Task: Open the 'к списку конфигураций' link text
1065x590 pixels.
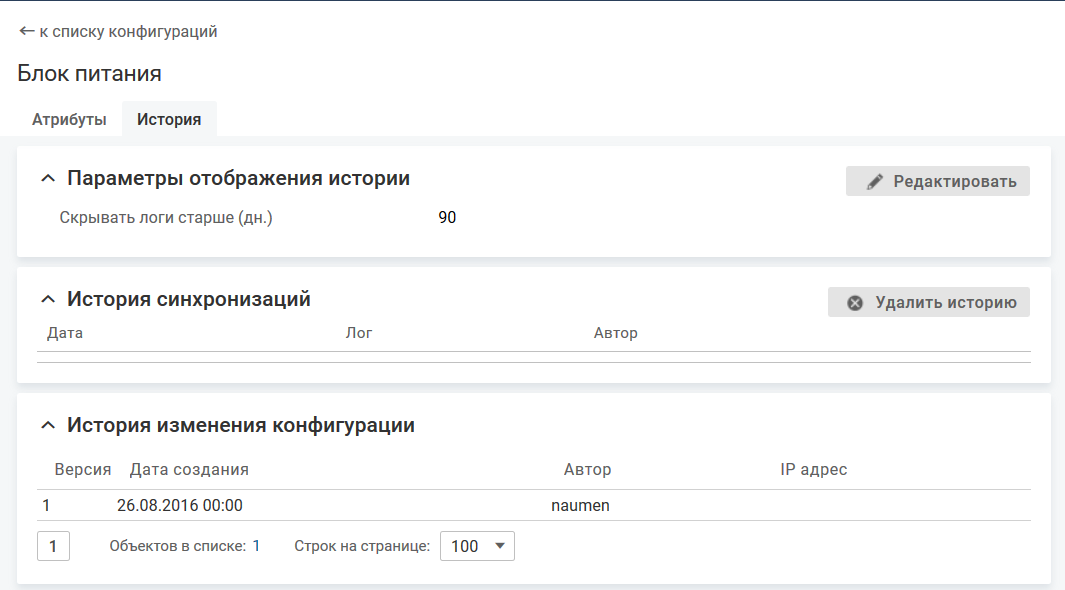Action: (x=128, y=32)
